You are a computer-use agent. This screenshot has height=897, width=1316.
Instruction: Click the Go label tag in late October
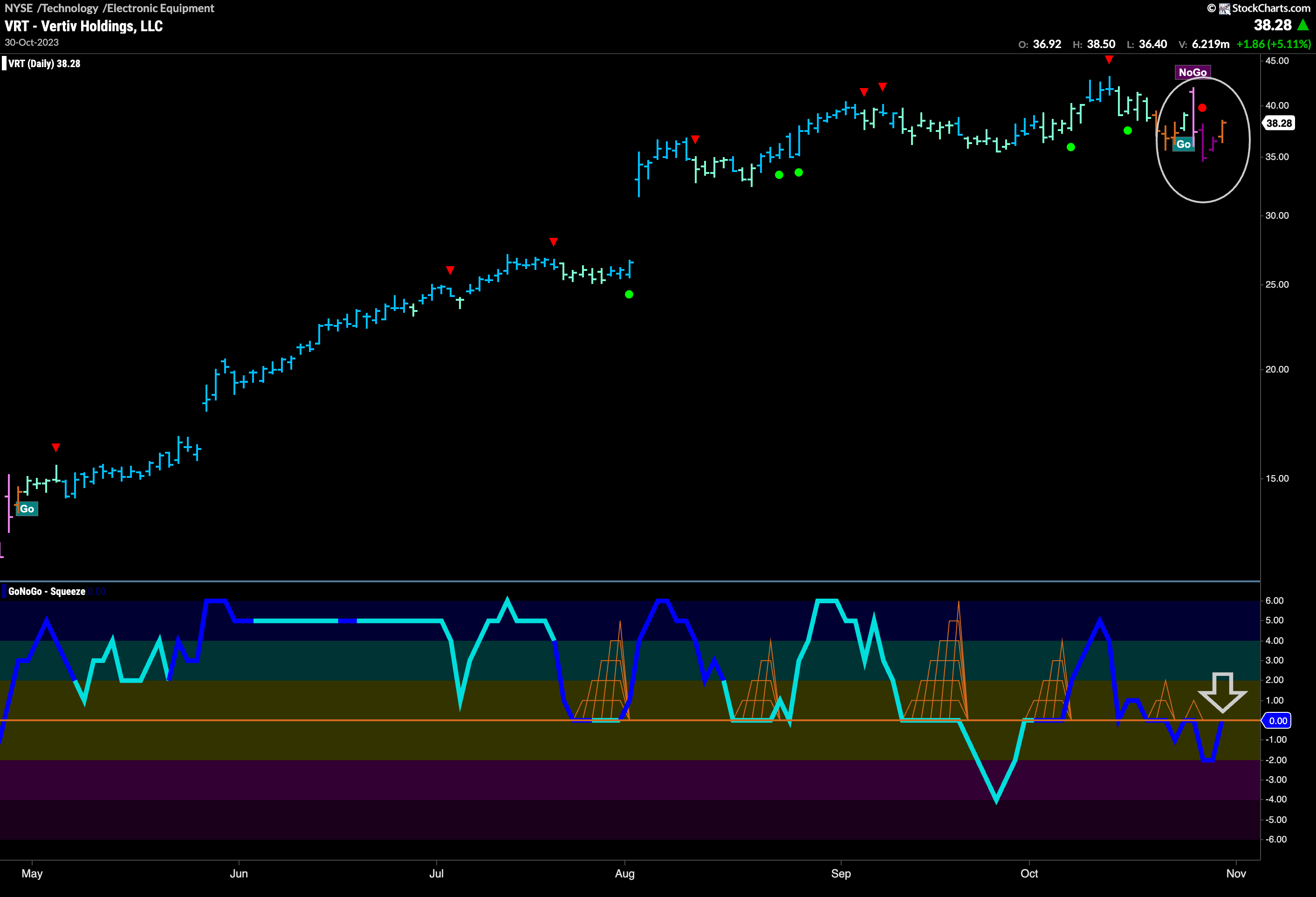[x=1184, y=144]
